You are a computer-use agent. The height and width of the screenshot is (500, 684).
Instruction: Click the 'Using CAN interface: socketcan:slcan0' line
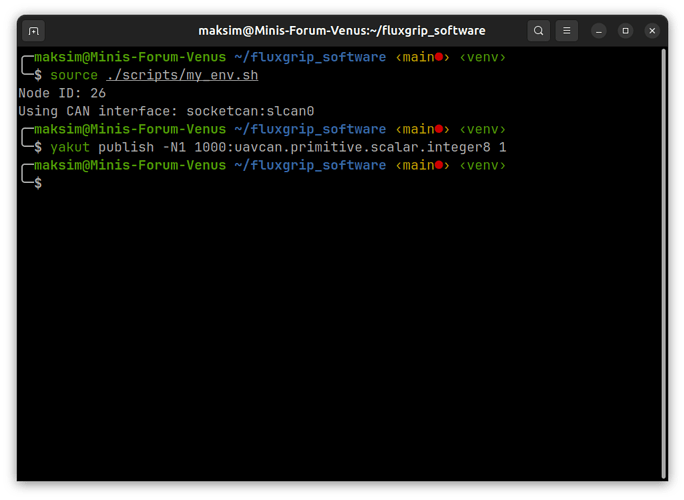[x=166, y=111]
